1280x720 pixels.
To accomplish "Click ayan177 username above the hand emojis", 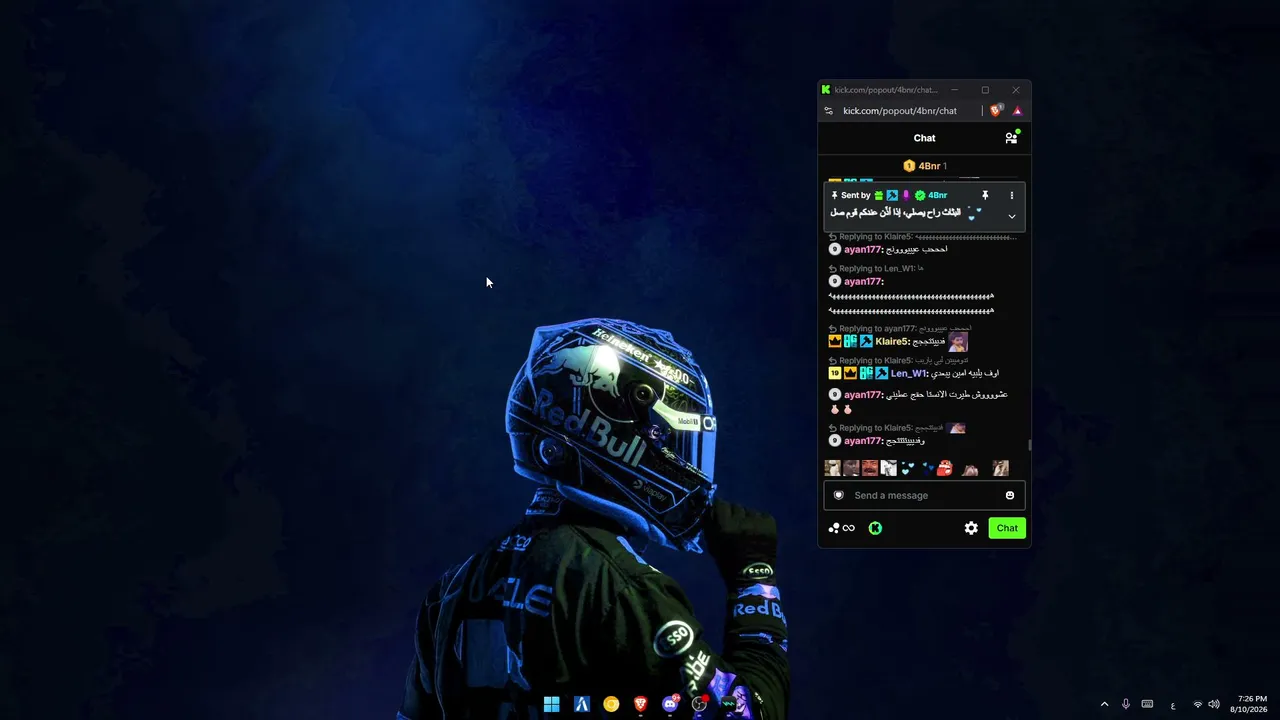I will pyautogui.click(x=864, y=395).
